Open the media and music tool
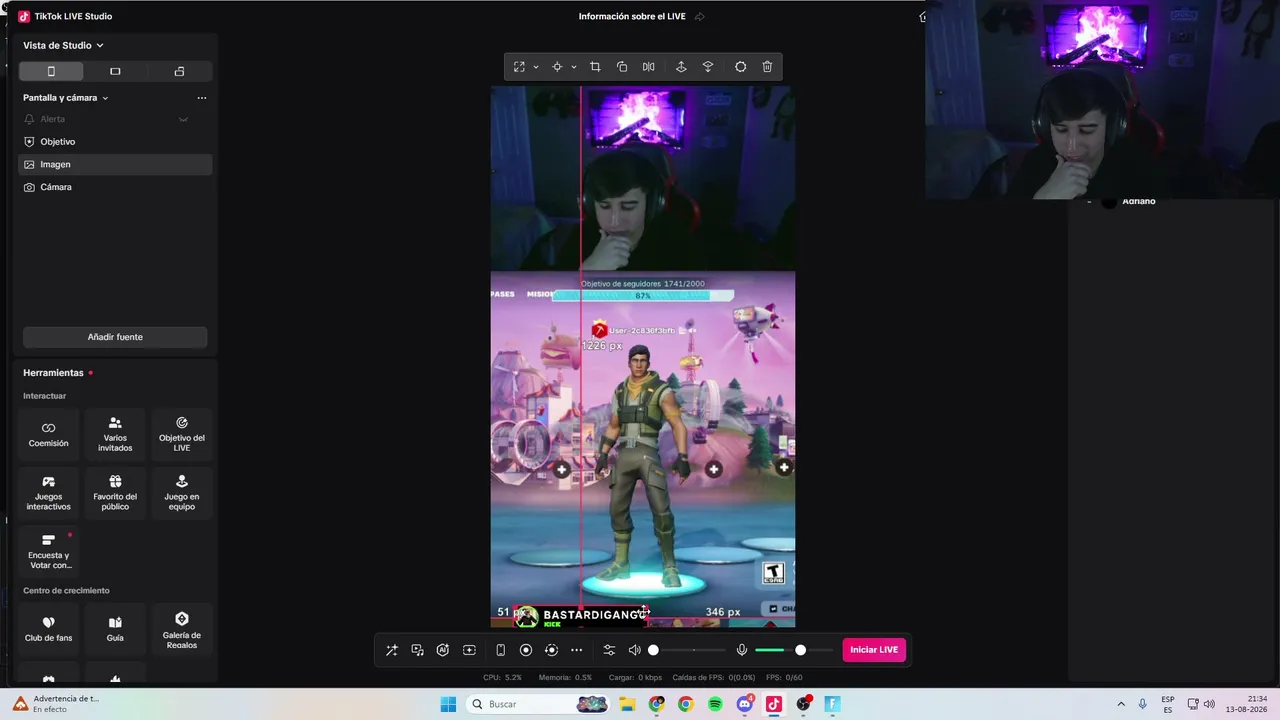Image resolution: width=1280 pixels, height=720 pixels. point(417,650)
